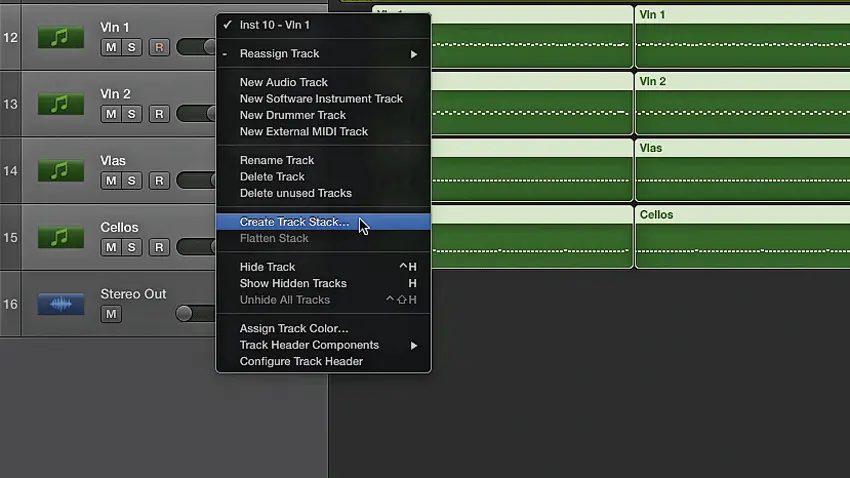The height and width of the screenshot is (478, 850).
Task: Click the Stereo Out waveform icon
Action: tap(60, 304)
